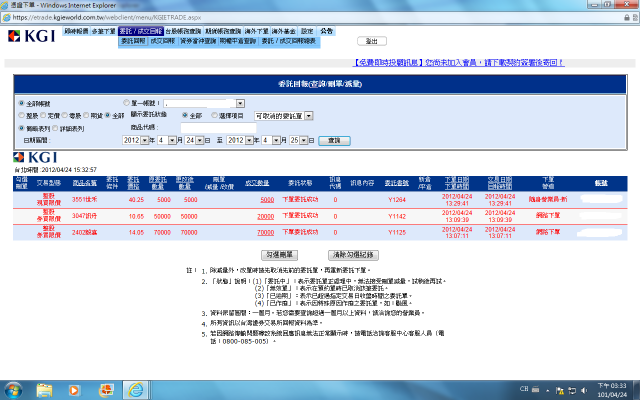Open the start day 24 dropdown
Screen dimensions: 640x400
click(200, 140)
